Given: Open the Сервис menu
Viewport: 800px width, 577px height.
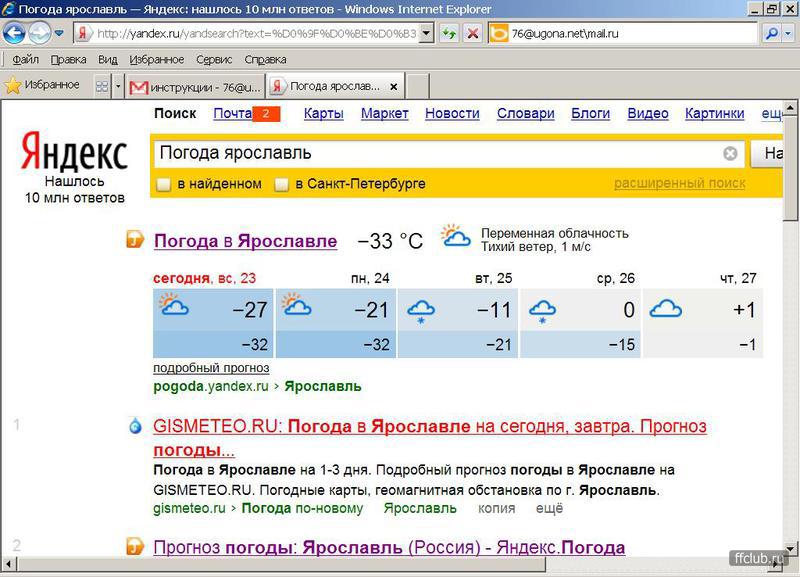Looking at the screenshot, I should (214, 60).
